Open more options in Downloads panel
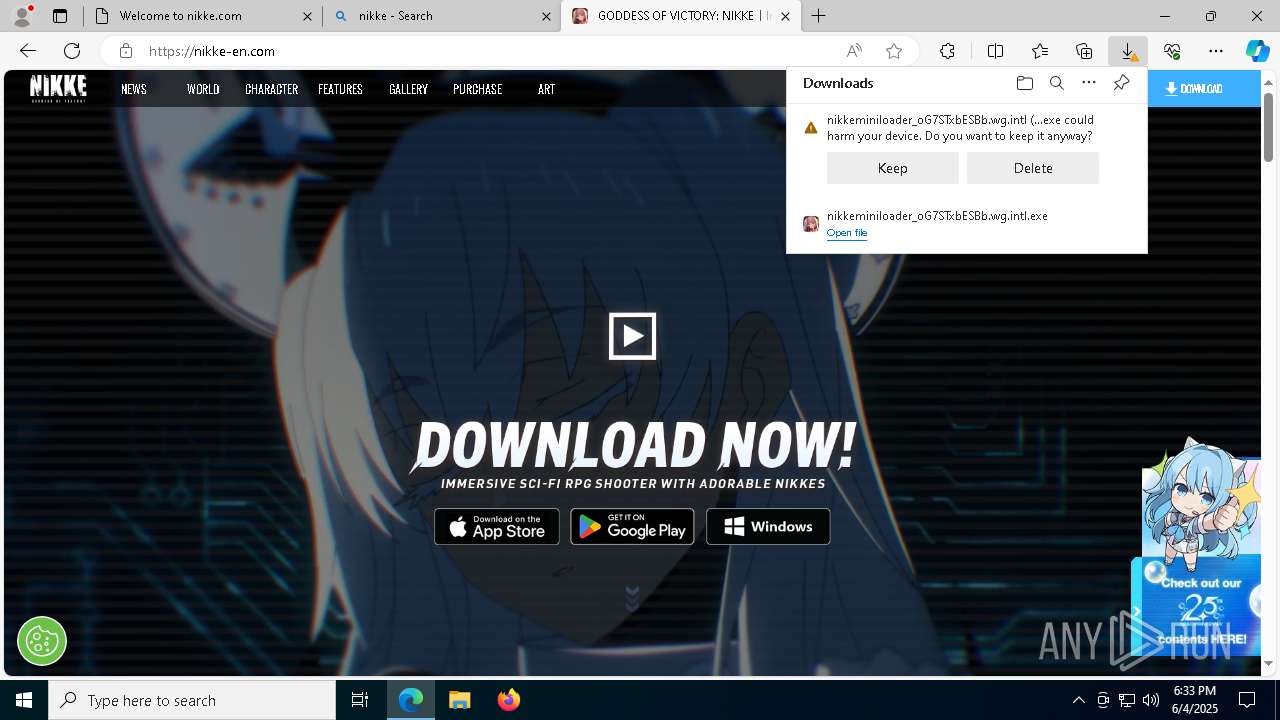 pos(1089,83)
